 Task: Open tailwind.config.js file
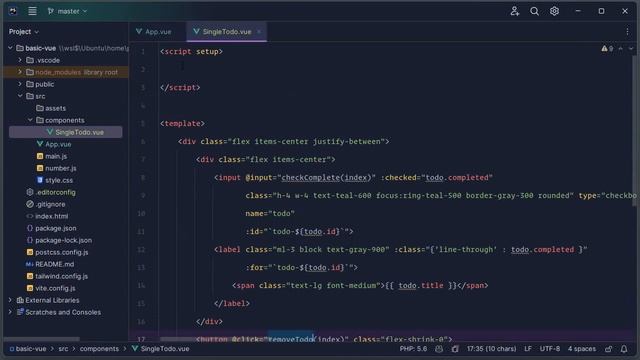pos(57,276)
